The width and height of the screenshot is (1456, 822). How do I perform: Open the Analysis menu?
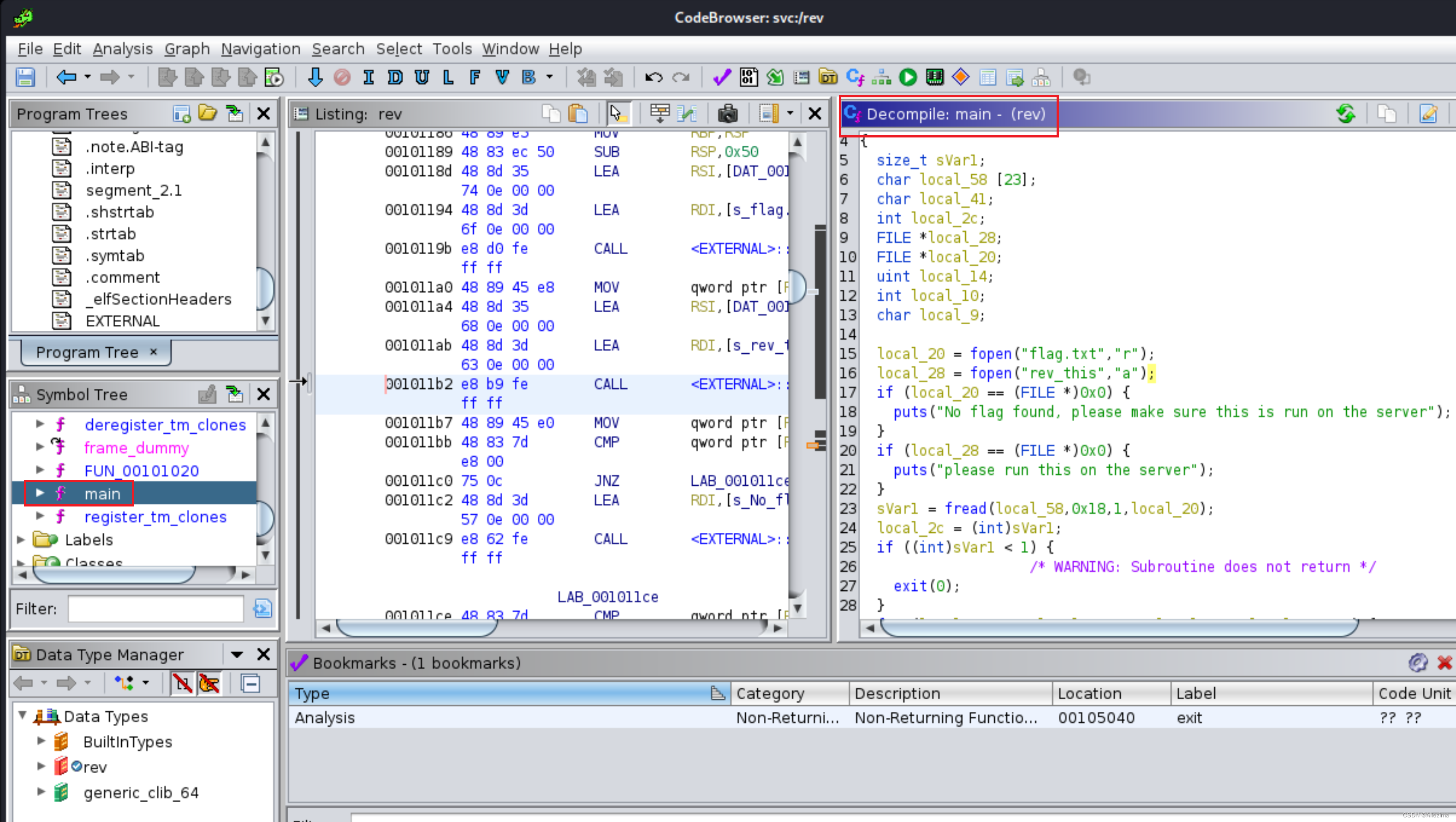click(x=123, y=49)
